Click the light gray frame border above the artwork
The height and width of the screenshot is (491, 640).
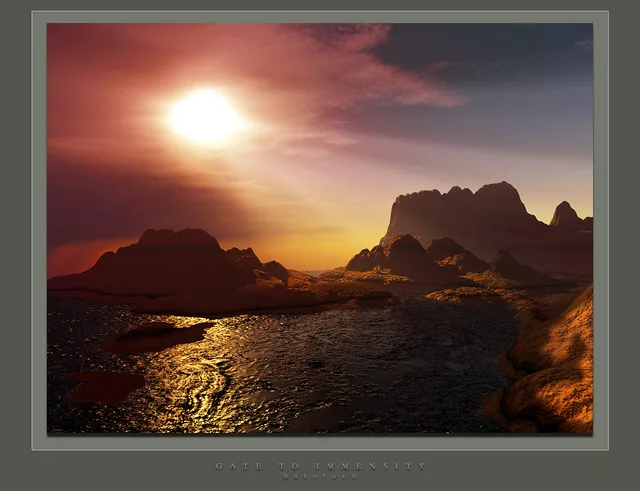tap(320, 17)
